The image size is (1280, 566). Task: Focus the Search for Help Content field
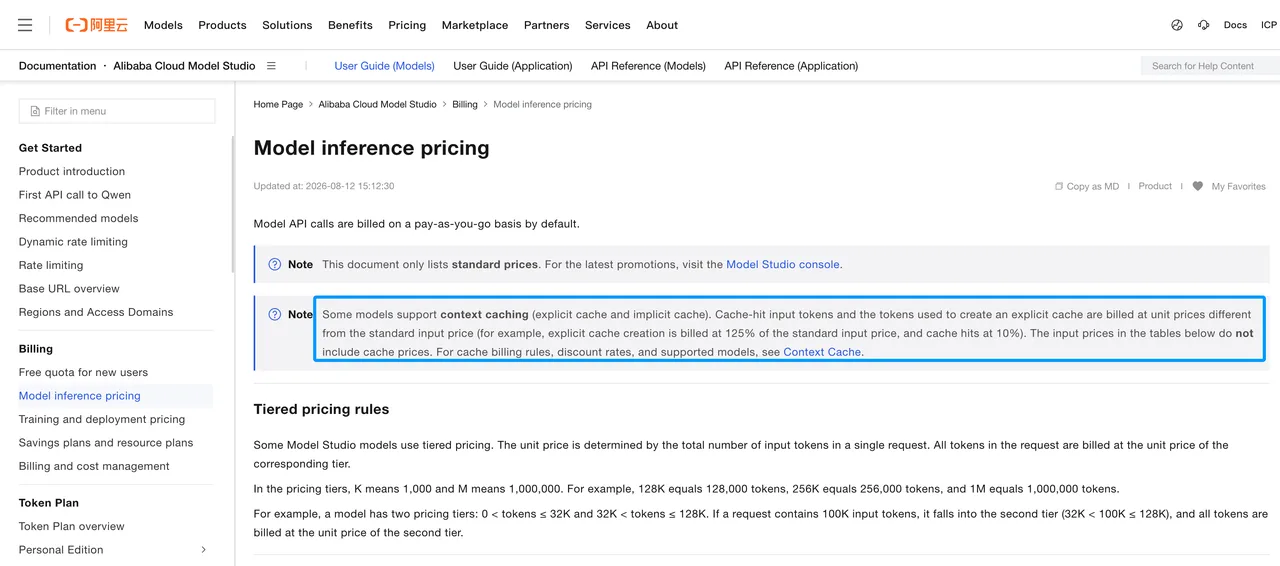(x=1210, y=66)
